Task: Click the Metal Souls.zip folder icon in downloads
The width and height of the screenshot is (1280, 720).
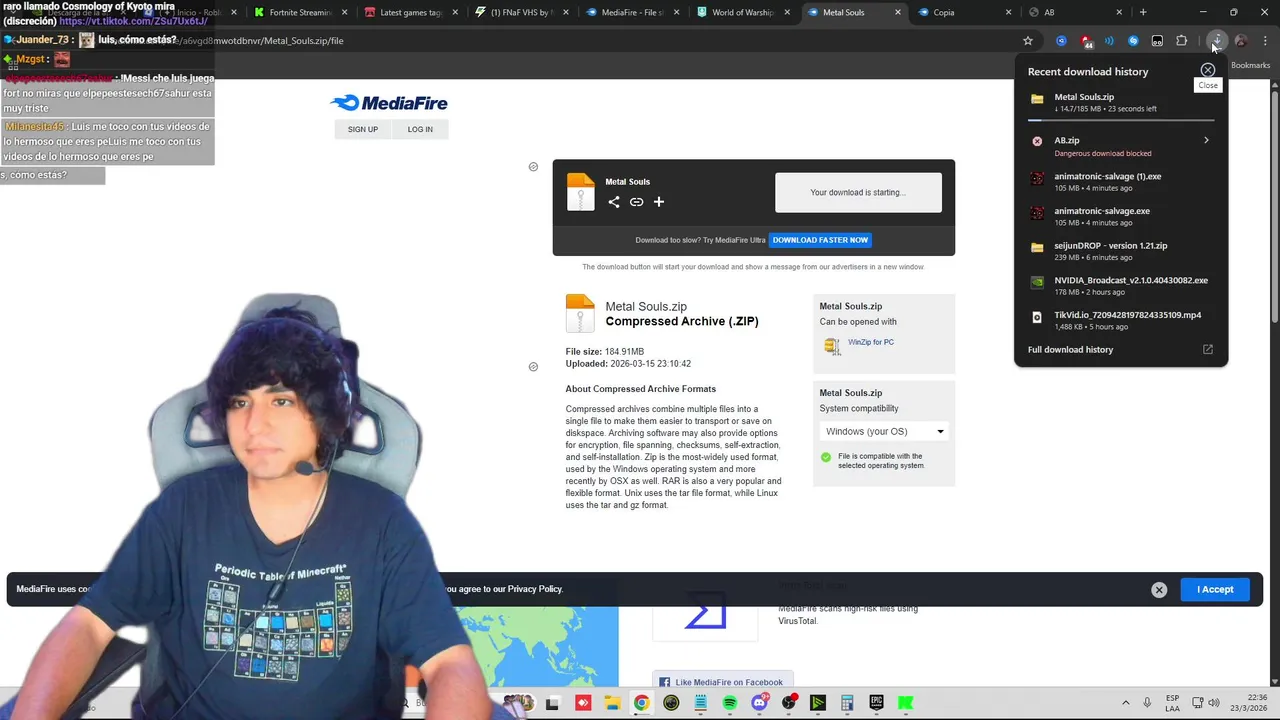Action: pos(1037,99)
